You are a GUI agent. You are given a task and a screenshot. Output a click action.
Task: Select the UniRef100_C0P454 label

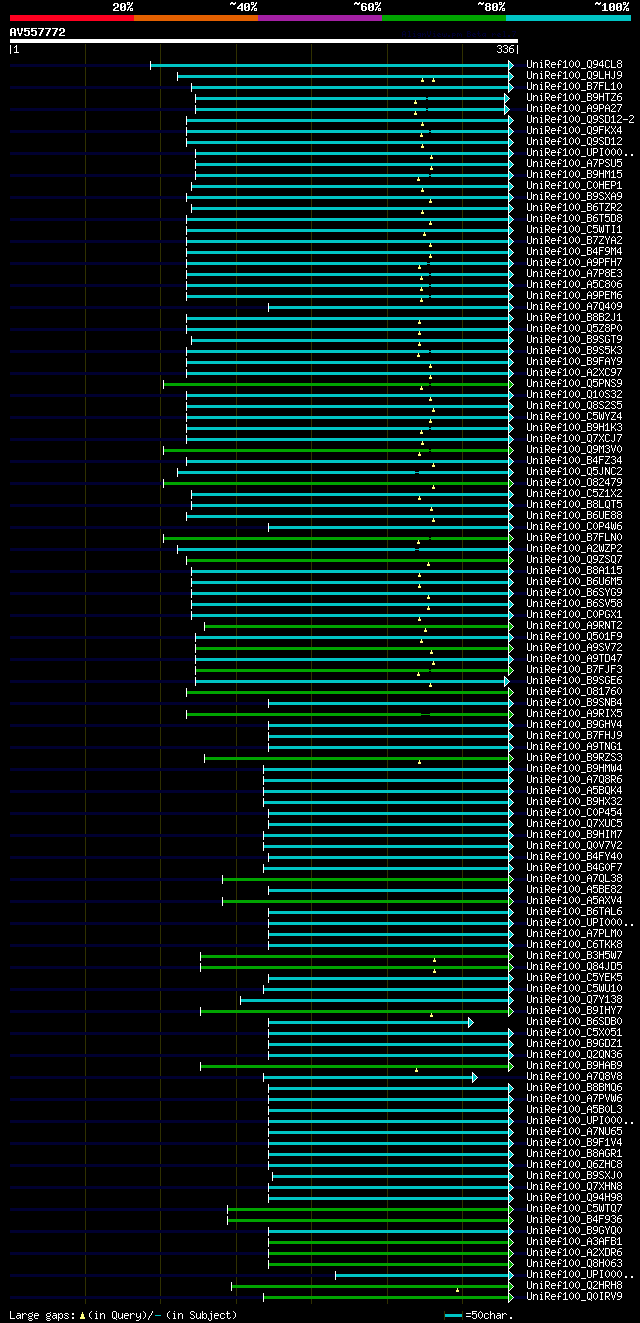(574, 813)
